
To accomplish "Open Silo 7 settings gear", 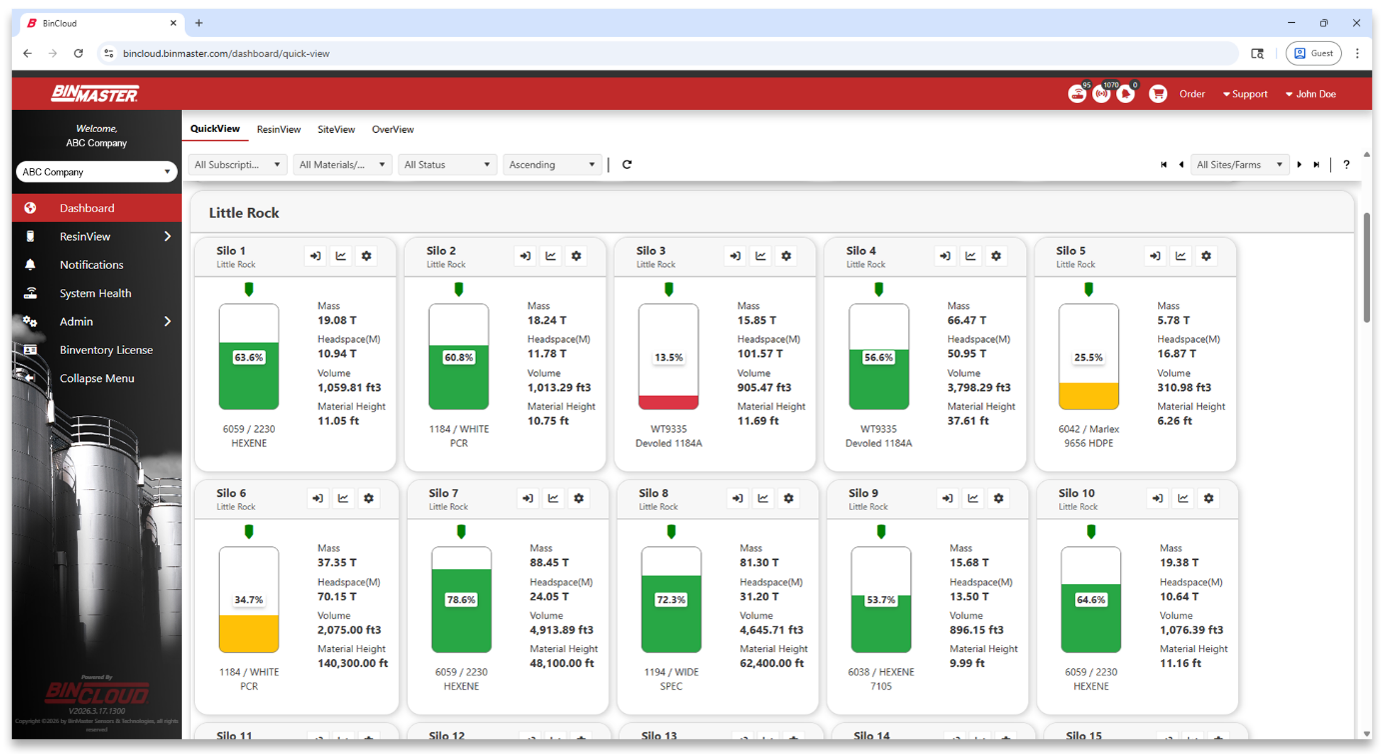I will tap(579, 498).
